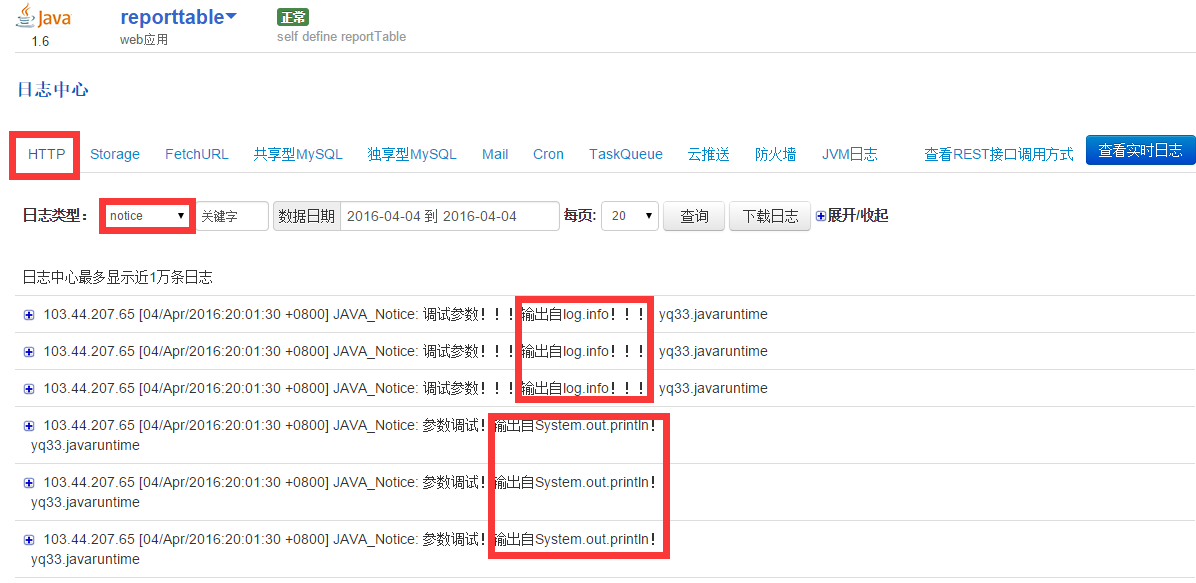Screen dimensions: 1196x583
Task: Click the 下载日志 button
Action: click(x=770, y=216)
